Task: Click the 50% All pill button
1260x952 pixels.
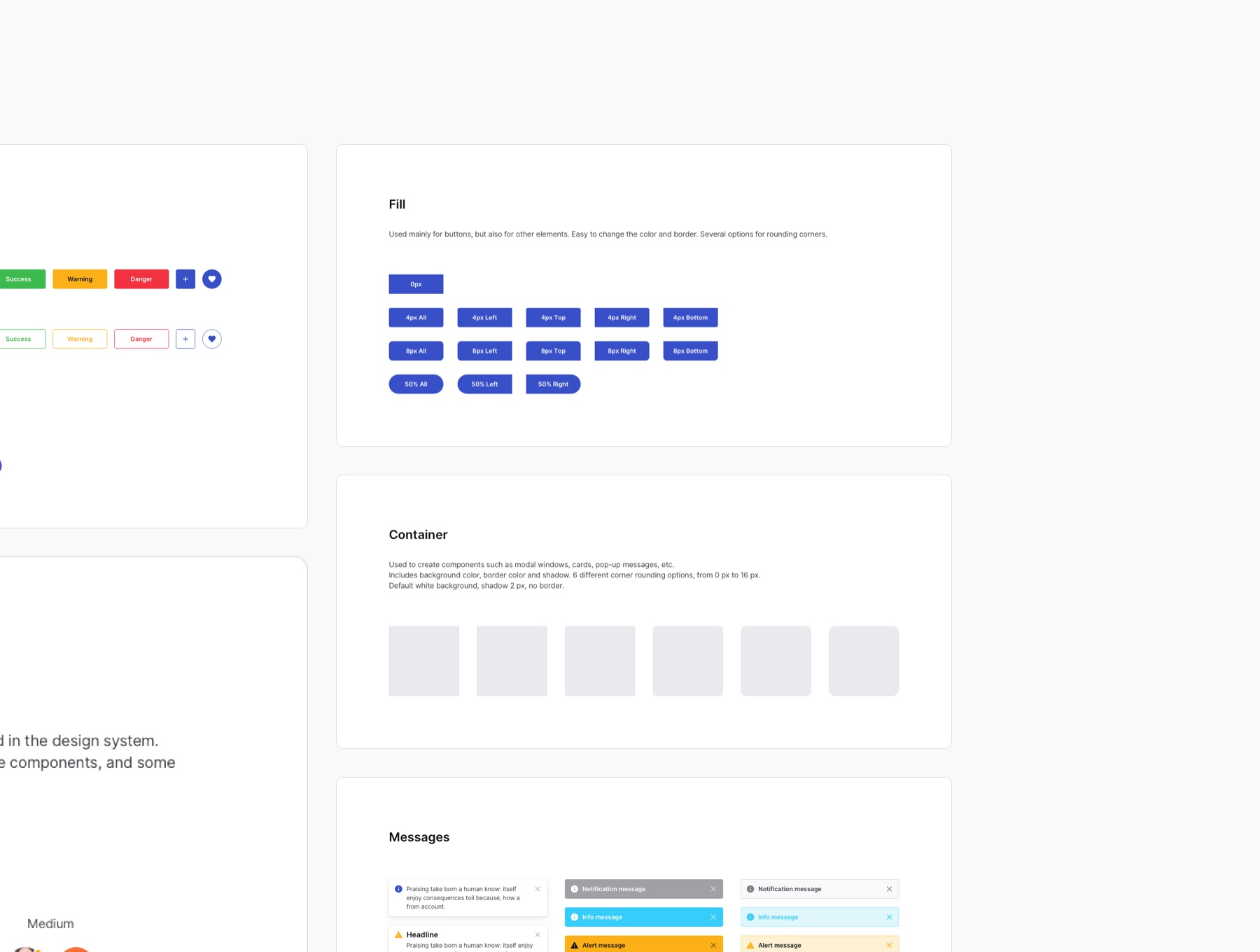Action: (416, 384)
